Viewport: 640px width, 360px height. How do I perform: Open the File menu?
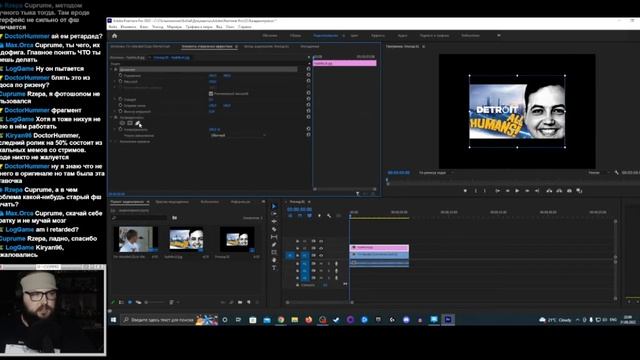112,27
